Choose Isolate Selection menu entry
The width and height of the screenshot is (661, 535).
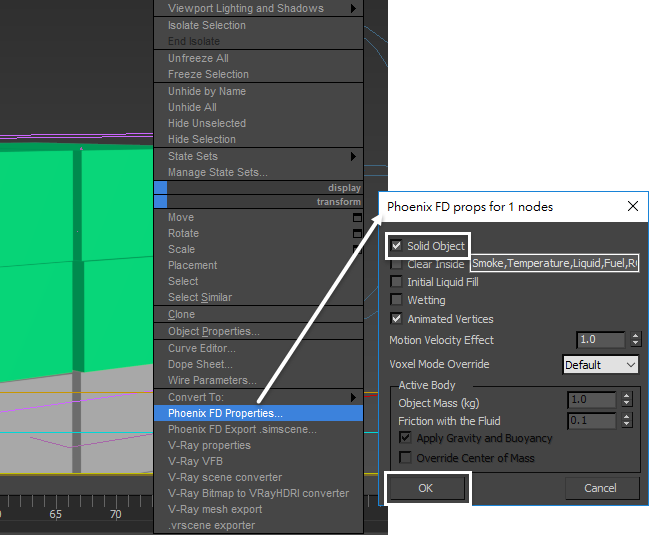(x=258, y=25)
